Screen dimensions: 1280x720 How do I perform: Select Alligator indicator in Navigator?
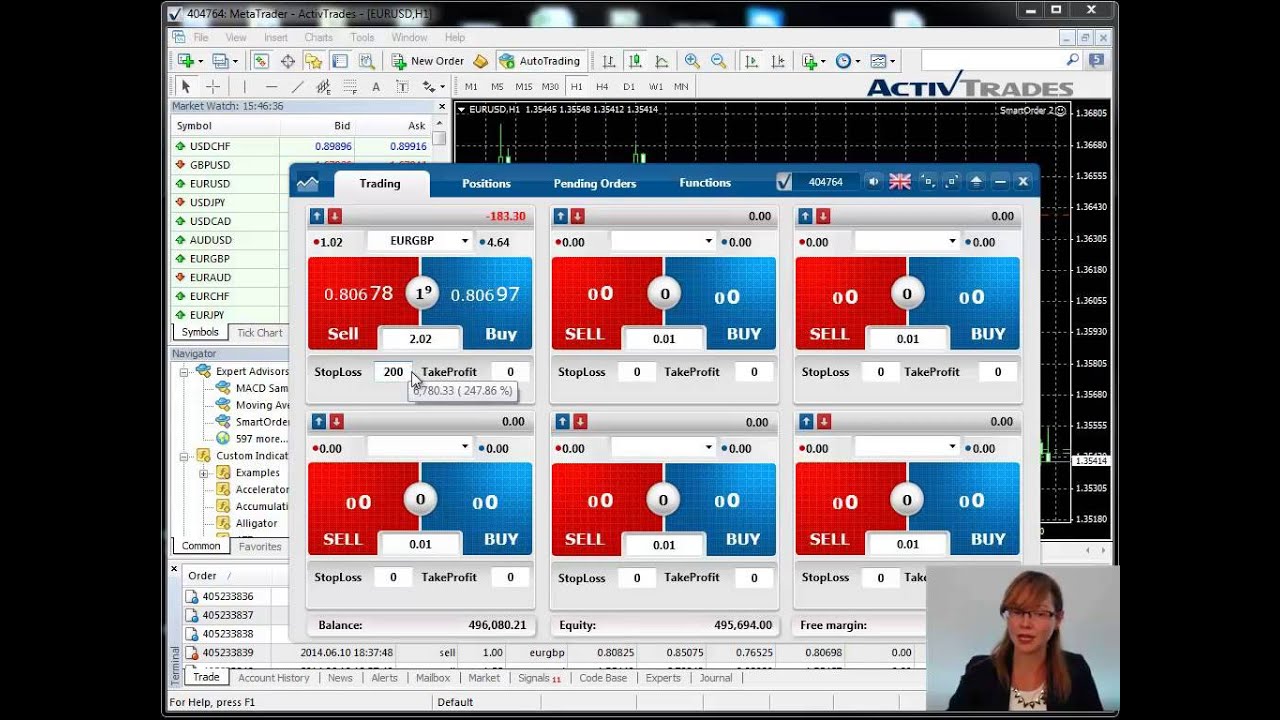[256, 523]
